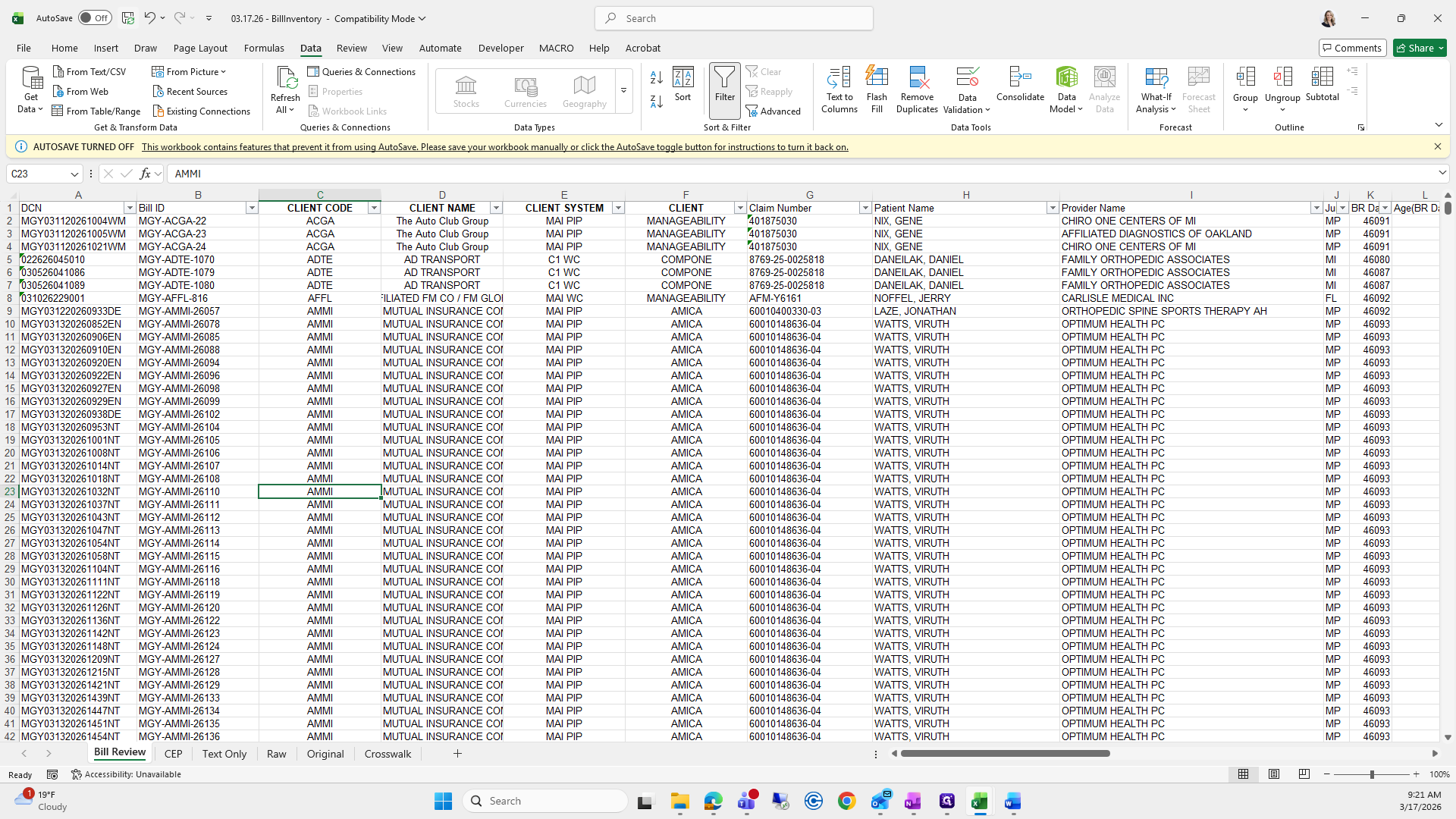Click the Advanced filter button

[773, 111]
